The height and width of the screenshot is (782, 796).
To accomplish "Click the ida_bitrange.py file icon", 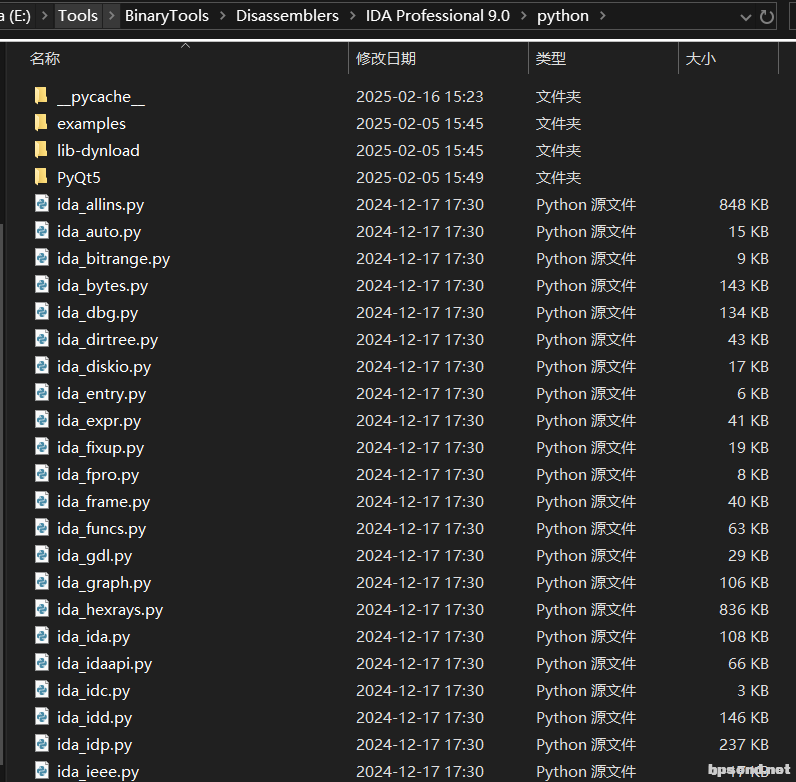I will click(x=42, y=257).
